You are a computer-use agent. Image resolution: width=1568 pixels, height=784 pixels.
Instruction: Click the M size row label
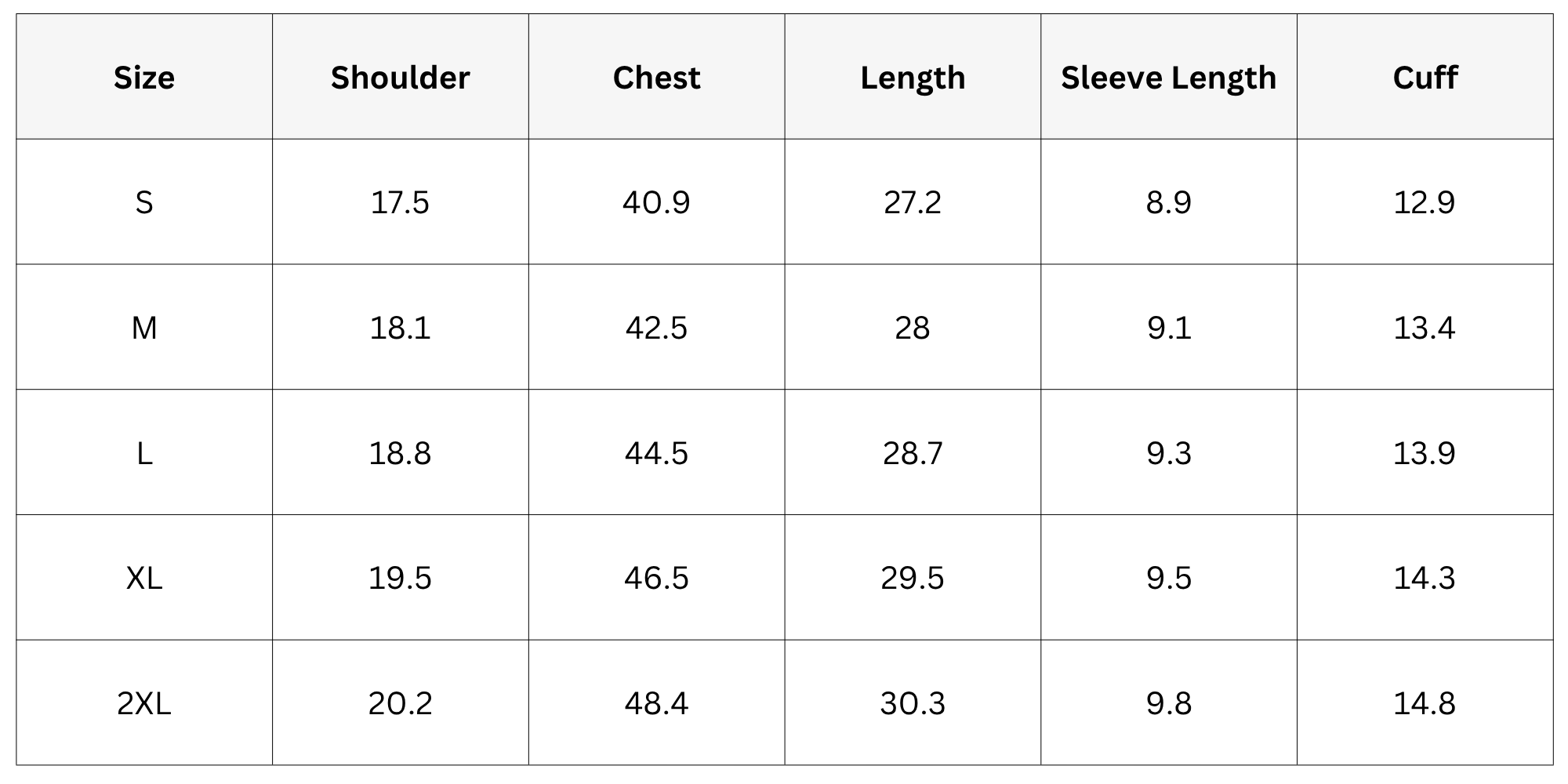(144, 328)
